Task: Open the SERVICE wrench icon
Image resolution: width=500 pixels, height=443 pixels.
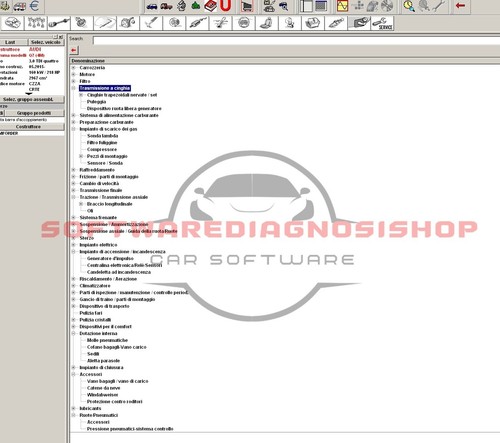Action: [x=382, y=23]
